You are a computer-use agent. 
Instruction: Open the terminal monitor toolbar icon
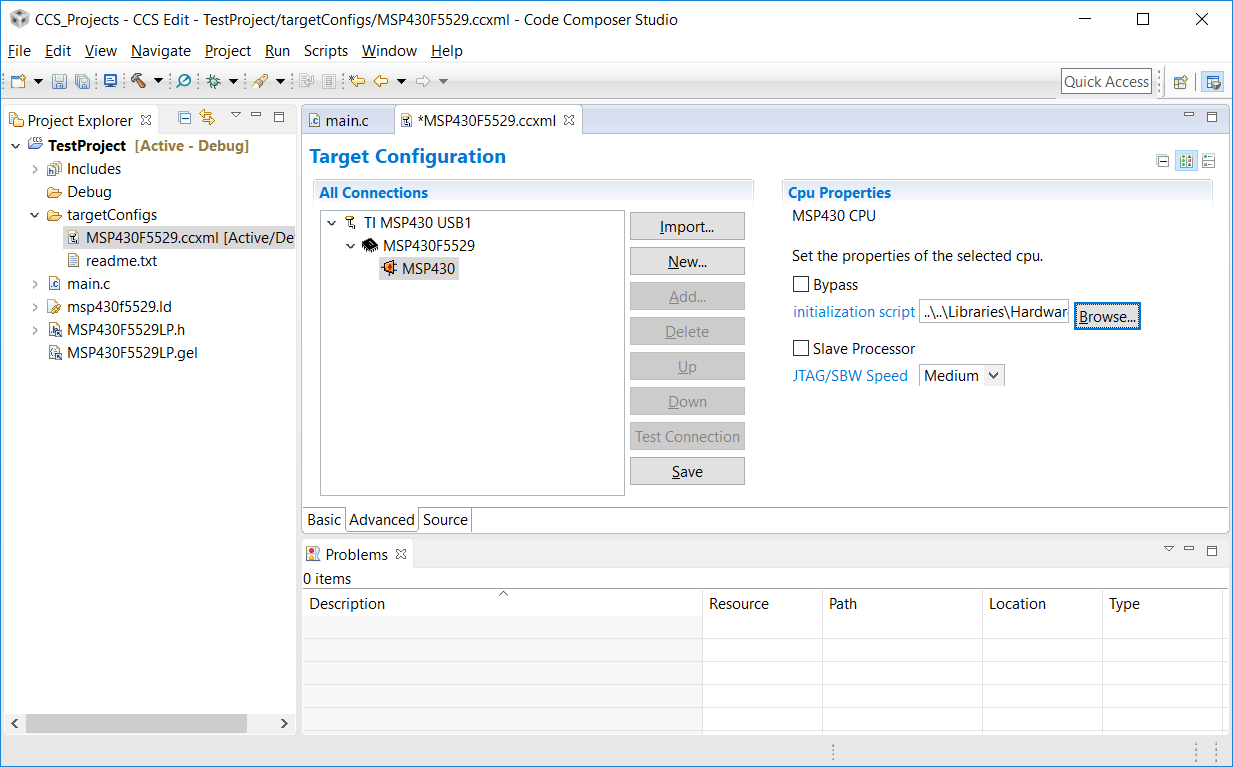110,81
